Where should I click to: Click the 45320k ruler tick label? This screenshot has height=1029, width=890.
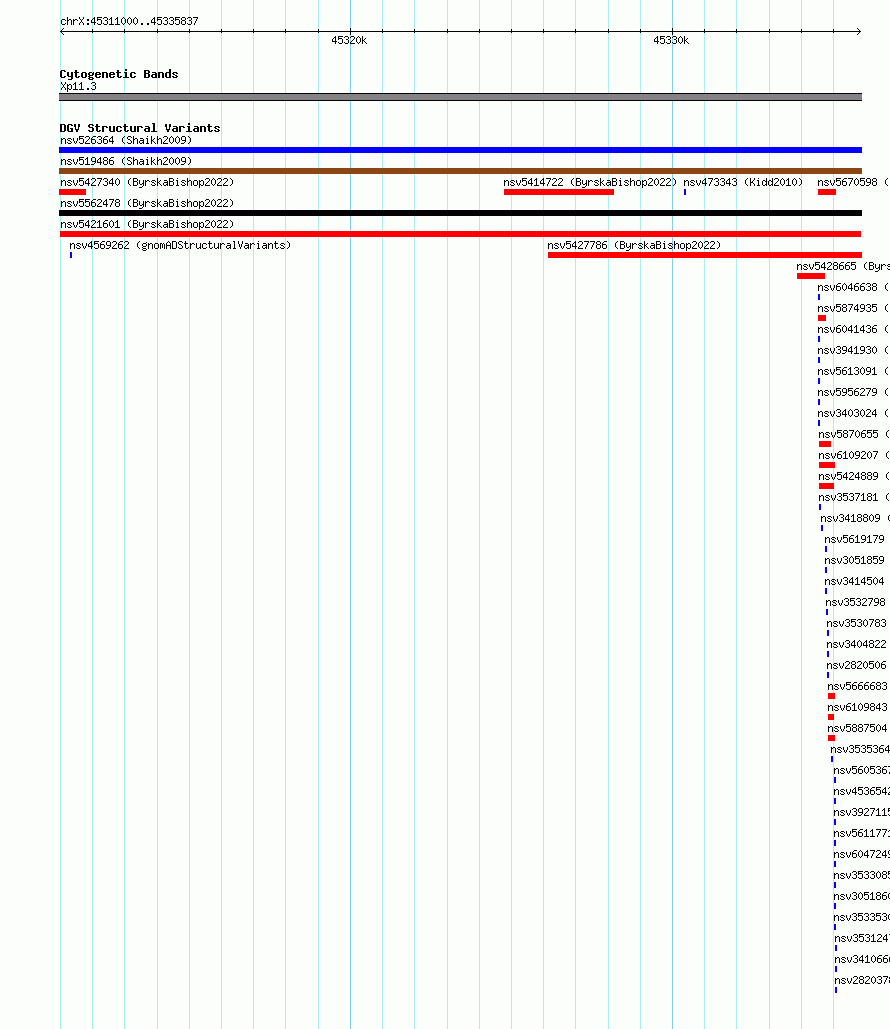(349, 41)
